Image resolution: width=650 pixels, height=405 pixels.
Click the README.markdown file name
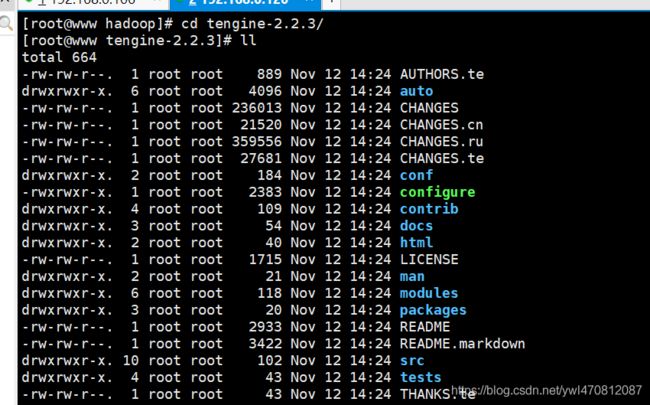[x=463, y=344]
